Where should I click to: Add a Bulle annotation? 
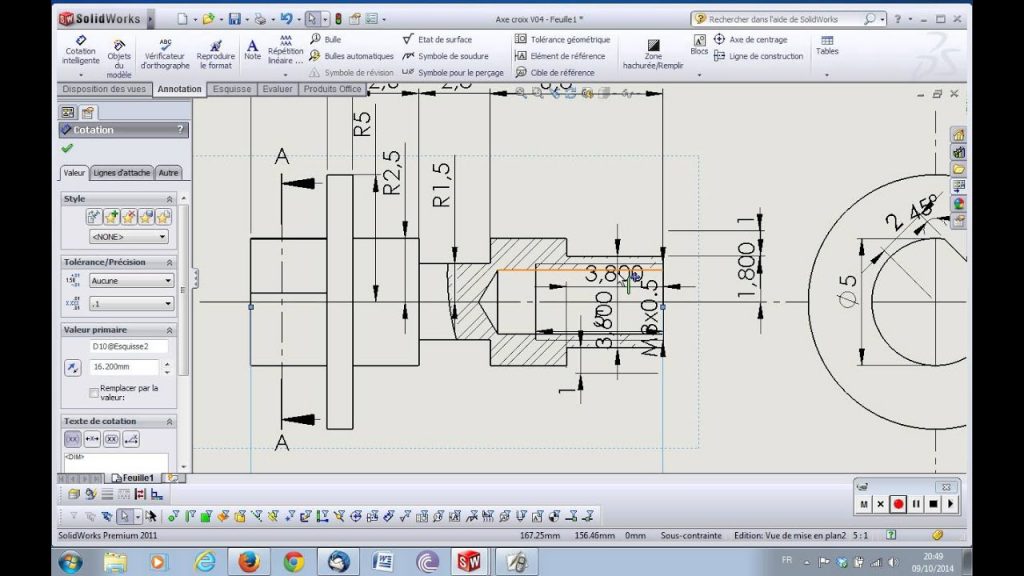tap(326, 39)
